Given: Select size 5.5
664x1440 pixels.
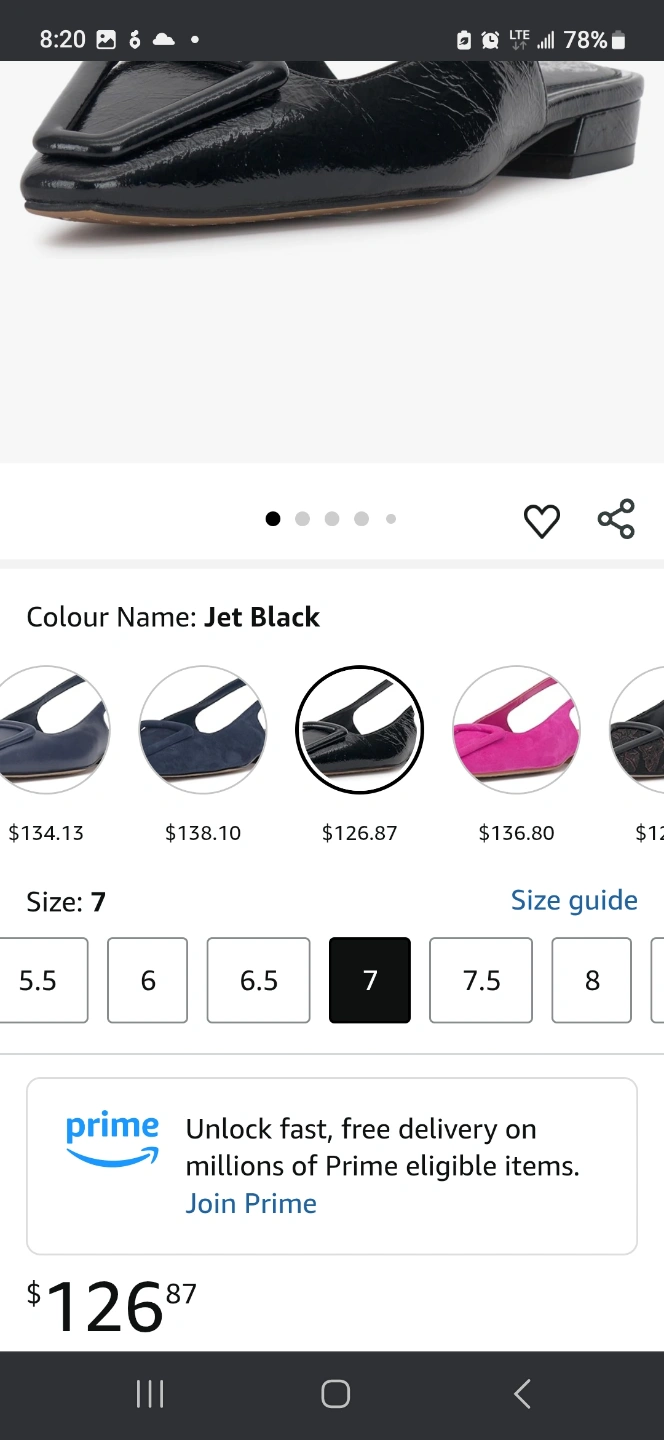Looking at the screenshot, I should [x=40, y=980].
